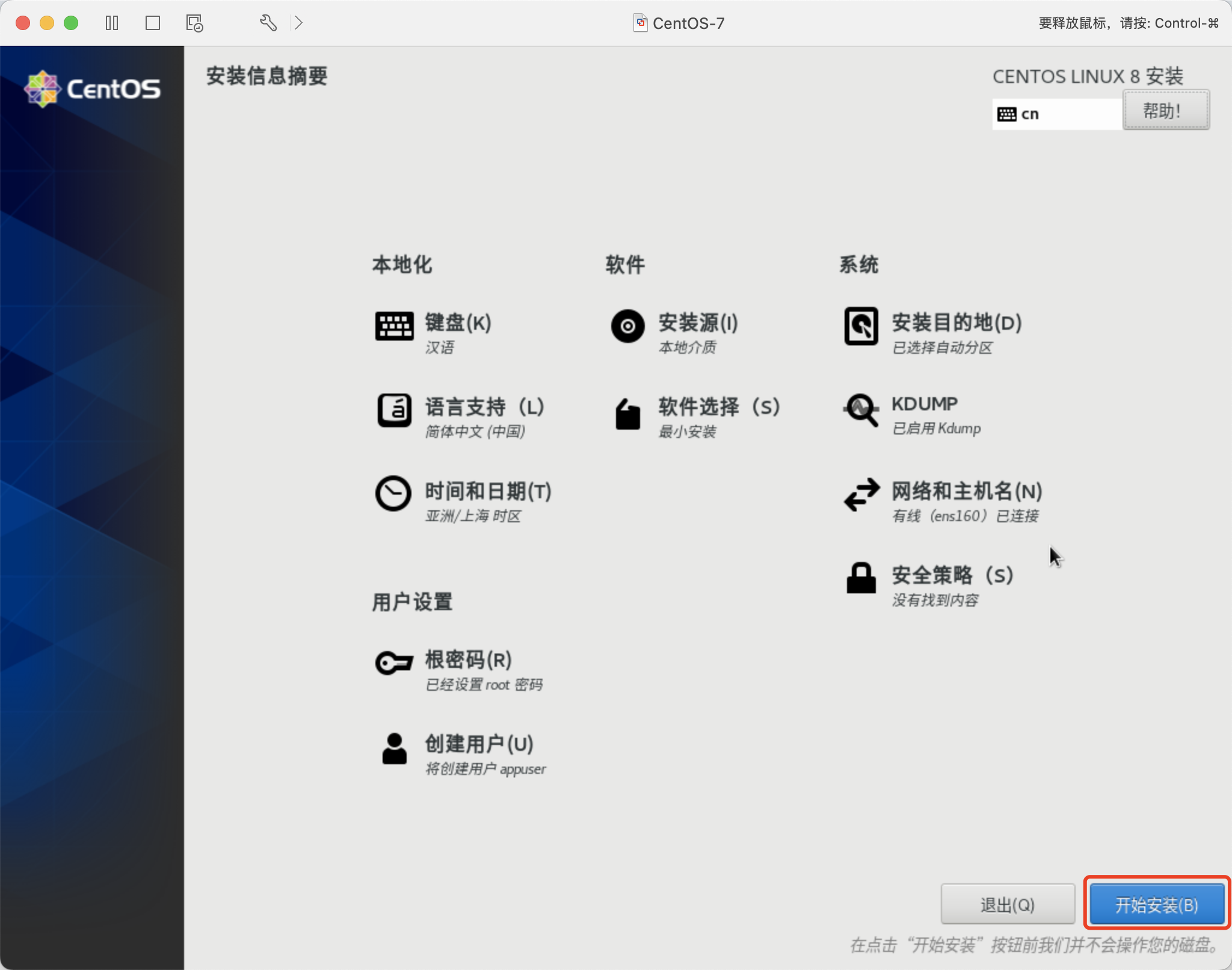Image resolution: width=1232 pixels, height=970 pixels.
Task: Open 安装目的地(D) settings
Action: tap(957, 323)
